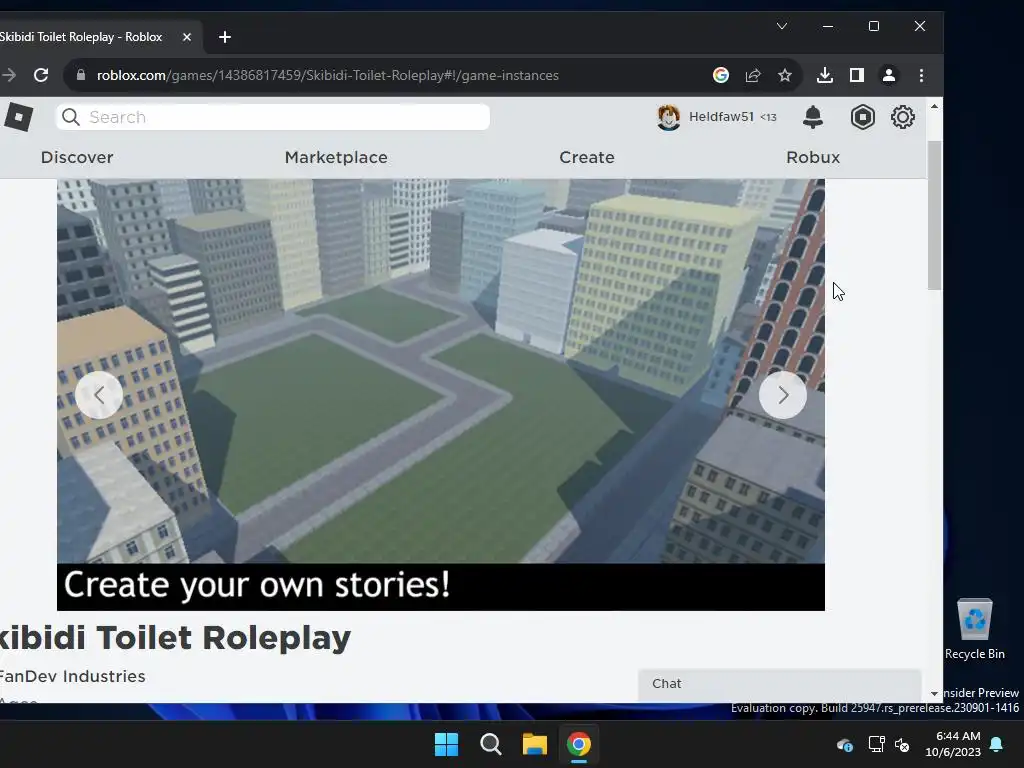Click the Chrome icon in taskbar

[x=579, y=744]
